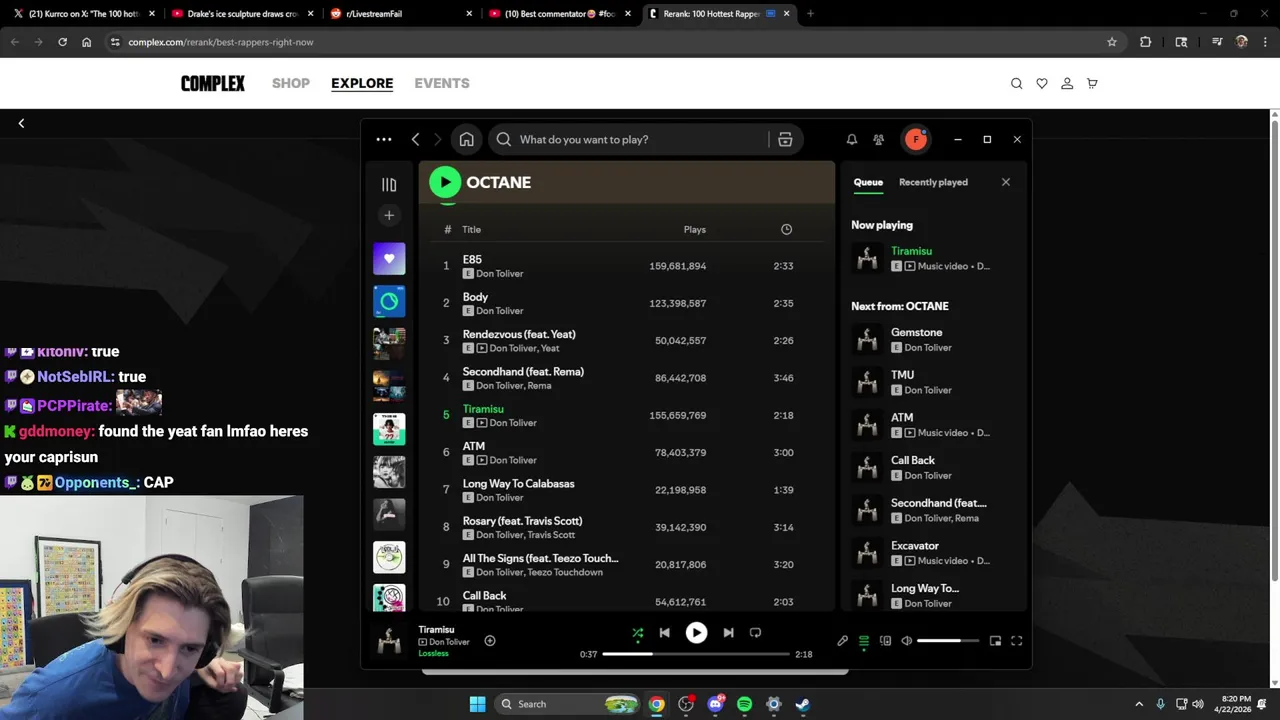Open Spotify from Windows taskbar
The width and height of the screenshot is (1280, 720).
(x=744, y=704)
